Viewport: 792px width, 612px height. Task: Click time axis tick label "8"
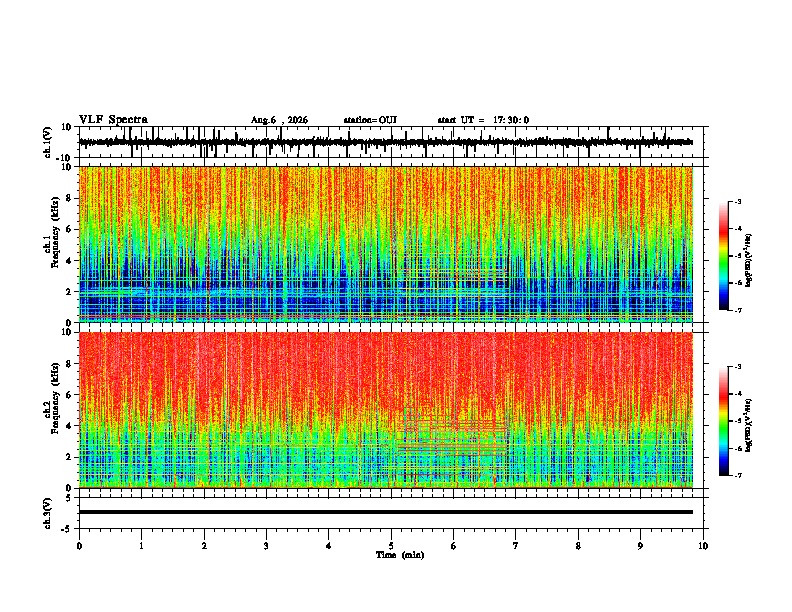(x=578, y=546)
